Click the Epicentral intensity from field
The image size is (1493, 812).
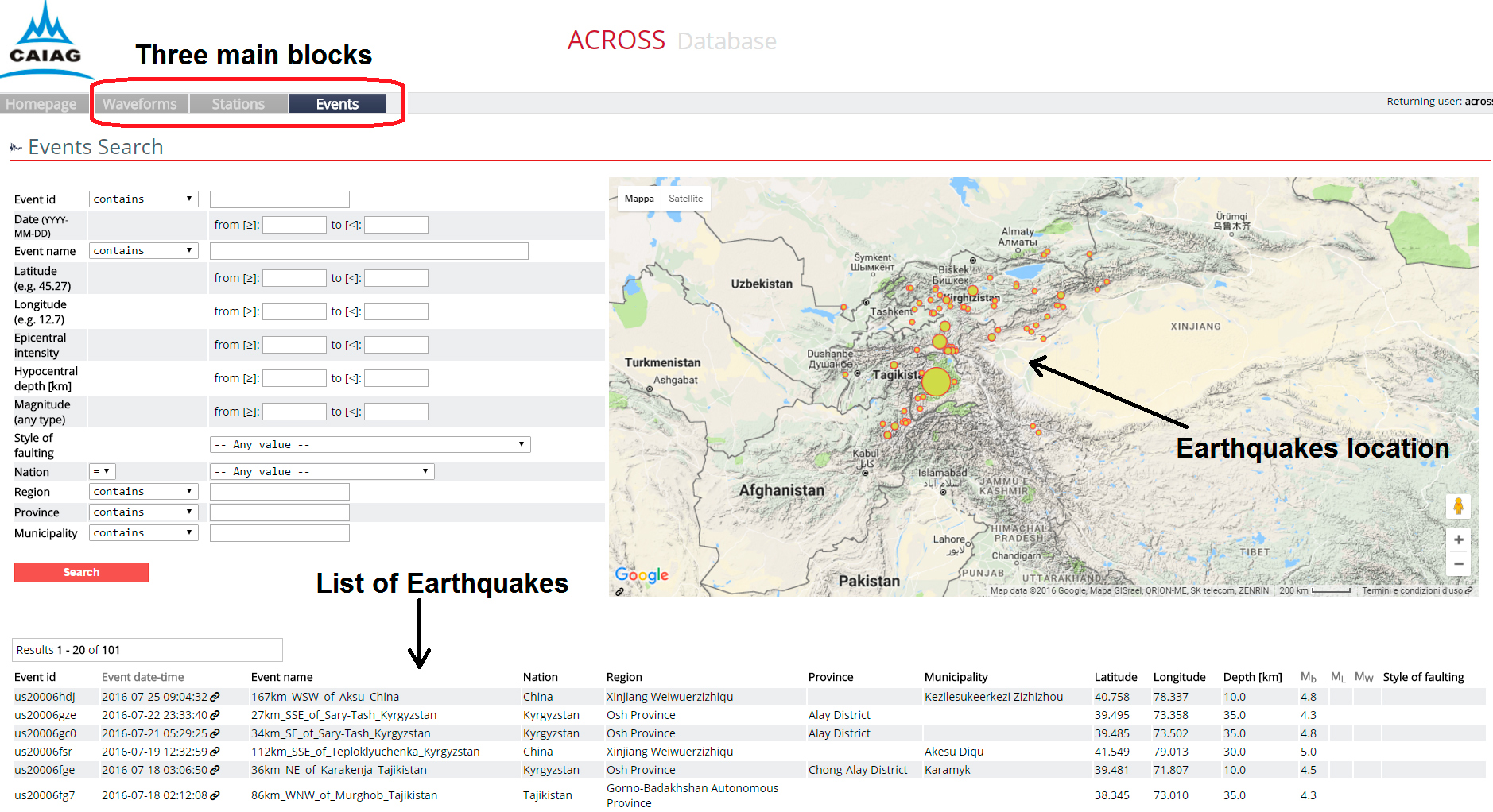[x=294, y=345]
